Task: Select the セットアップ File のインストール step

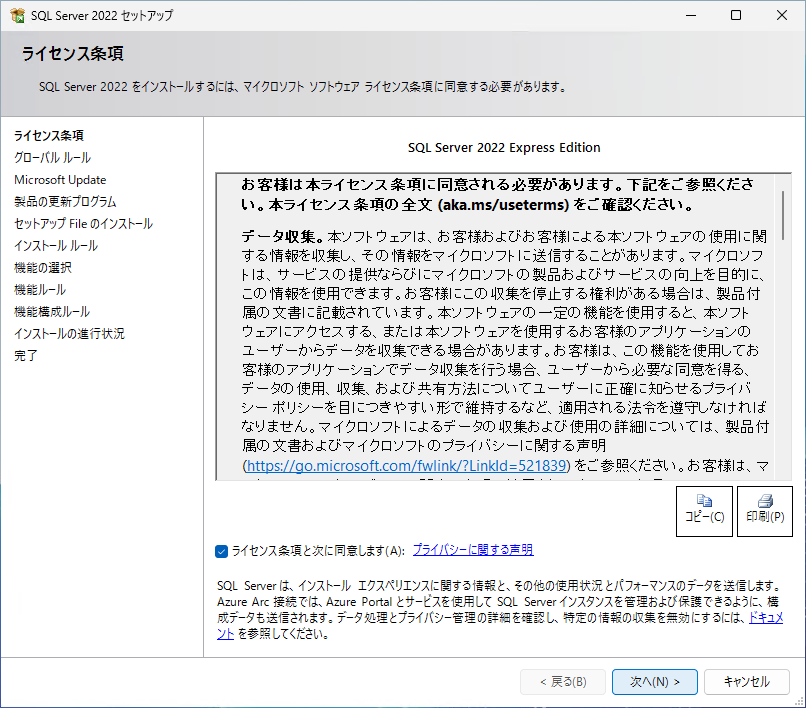Action: point(83,224)
